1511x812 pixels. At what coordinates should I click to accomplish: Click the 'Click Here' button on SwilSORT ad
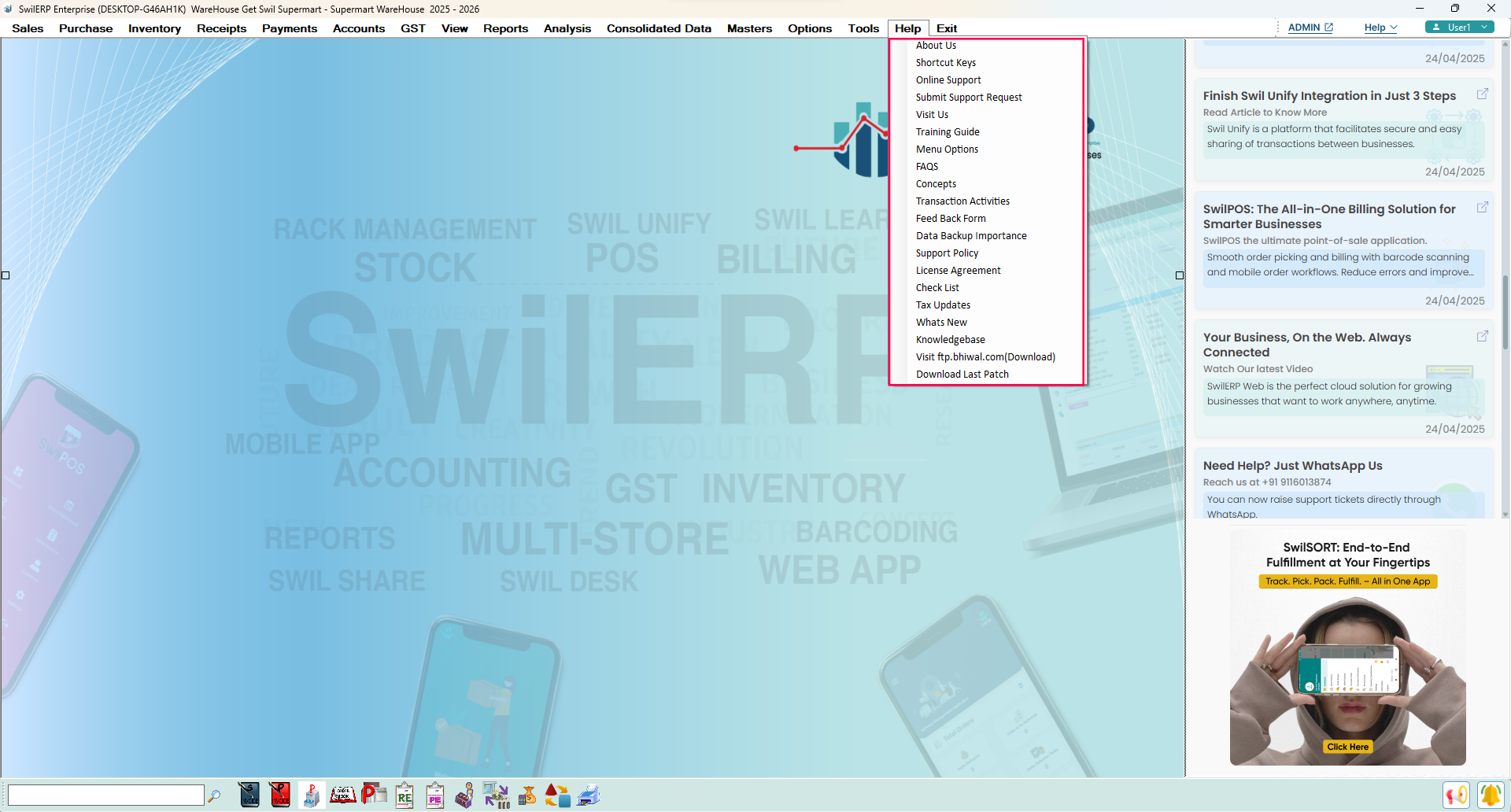pyautogui.click(x=1347, y=747)
